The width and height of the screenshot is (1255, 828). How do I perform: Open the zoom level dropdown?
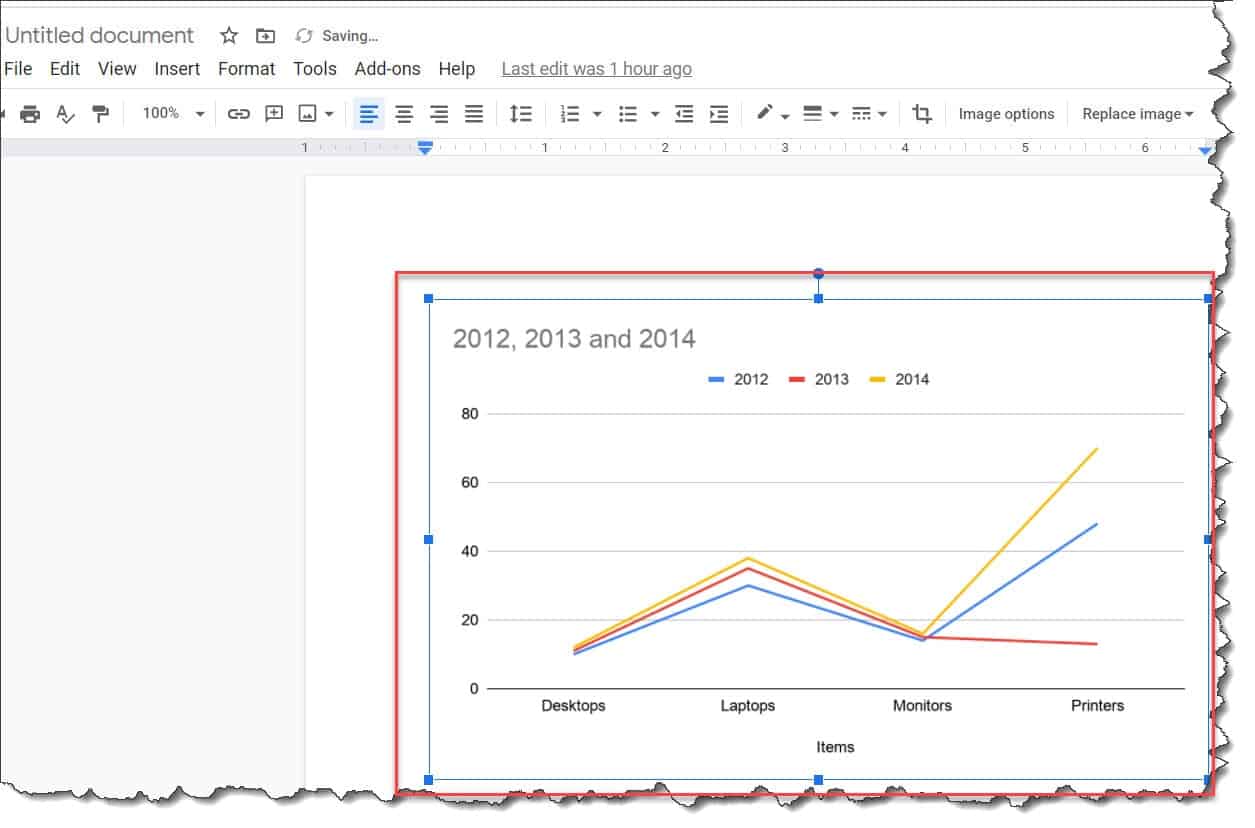[171, 113]
